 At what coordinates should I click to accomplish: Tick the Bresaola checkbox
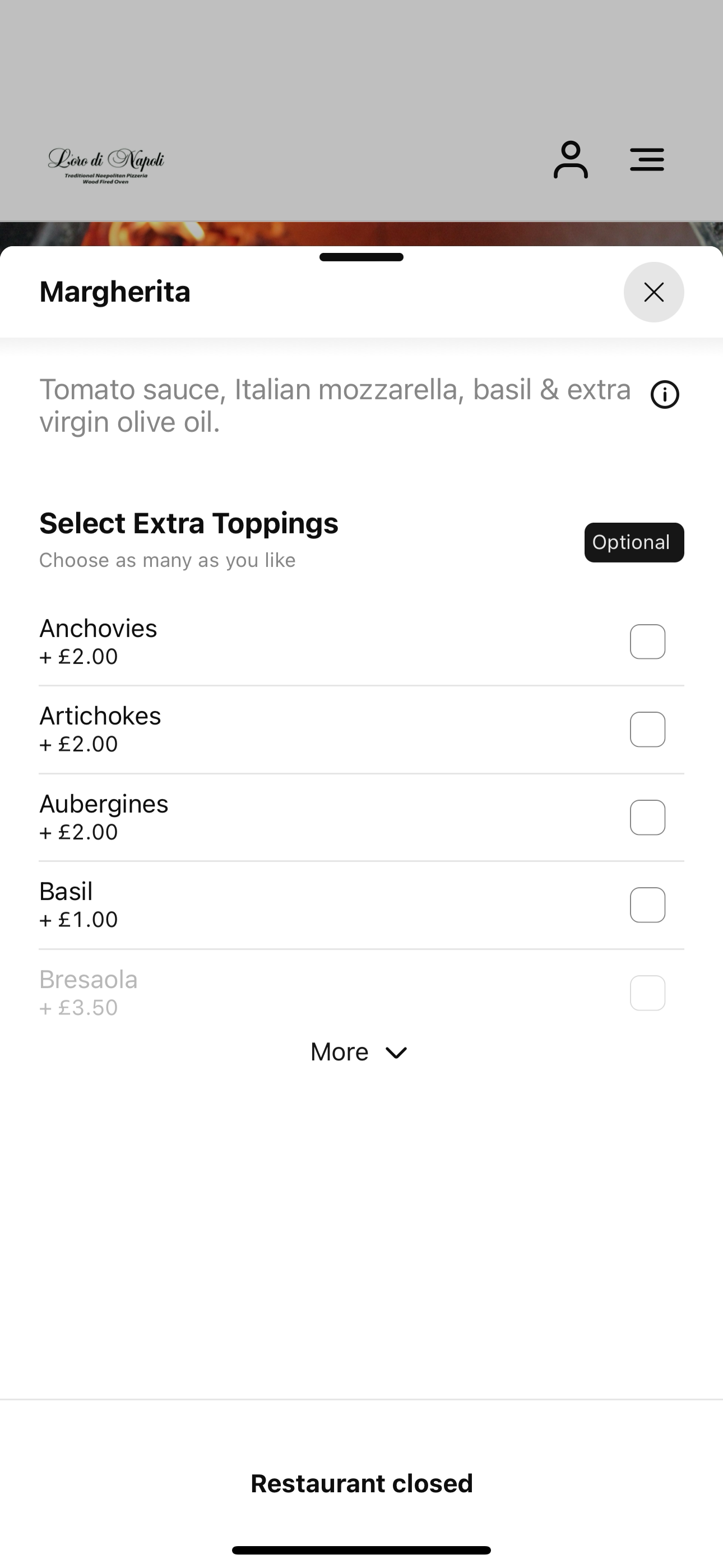tap(647, 993)
